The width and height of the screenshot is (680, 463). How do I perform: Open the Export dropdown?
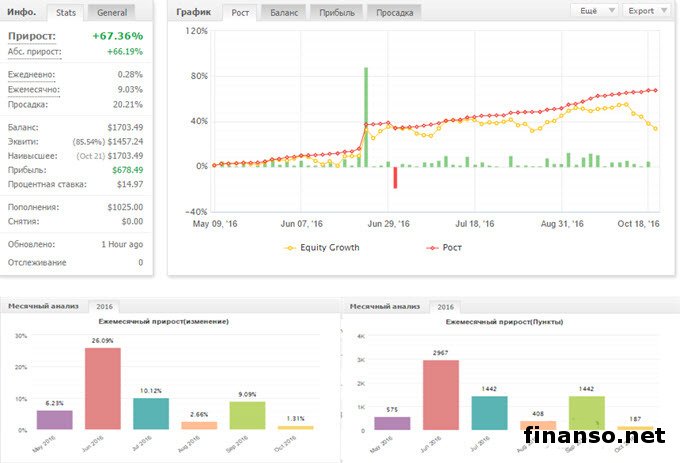(645, 10)
